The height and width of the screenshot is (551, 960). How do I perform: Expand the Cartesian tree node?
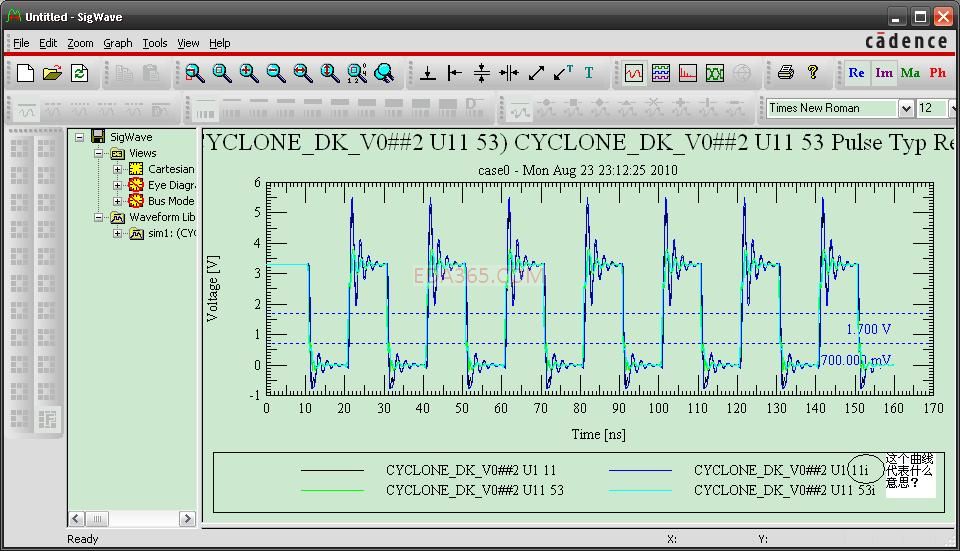point(117,169)
